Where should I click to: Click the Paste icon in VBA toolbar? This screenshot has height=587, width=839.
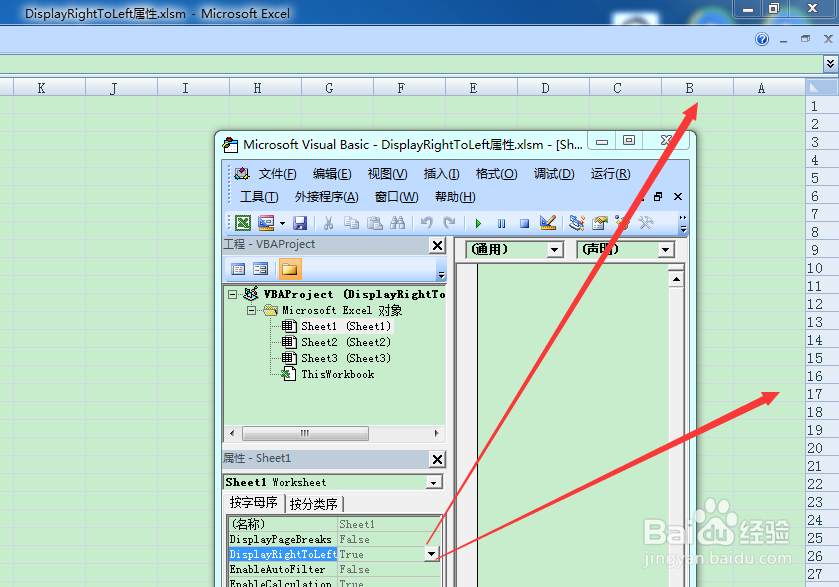click(376, 222)
